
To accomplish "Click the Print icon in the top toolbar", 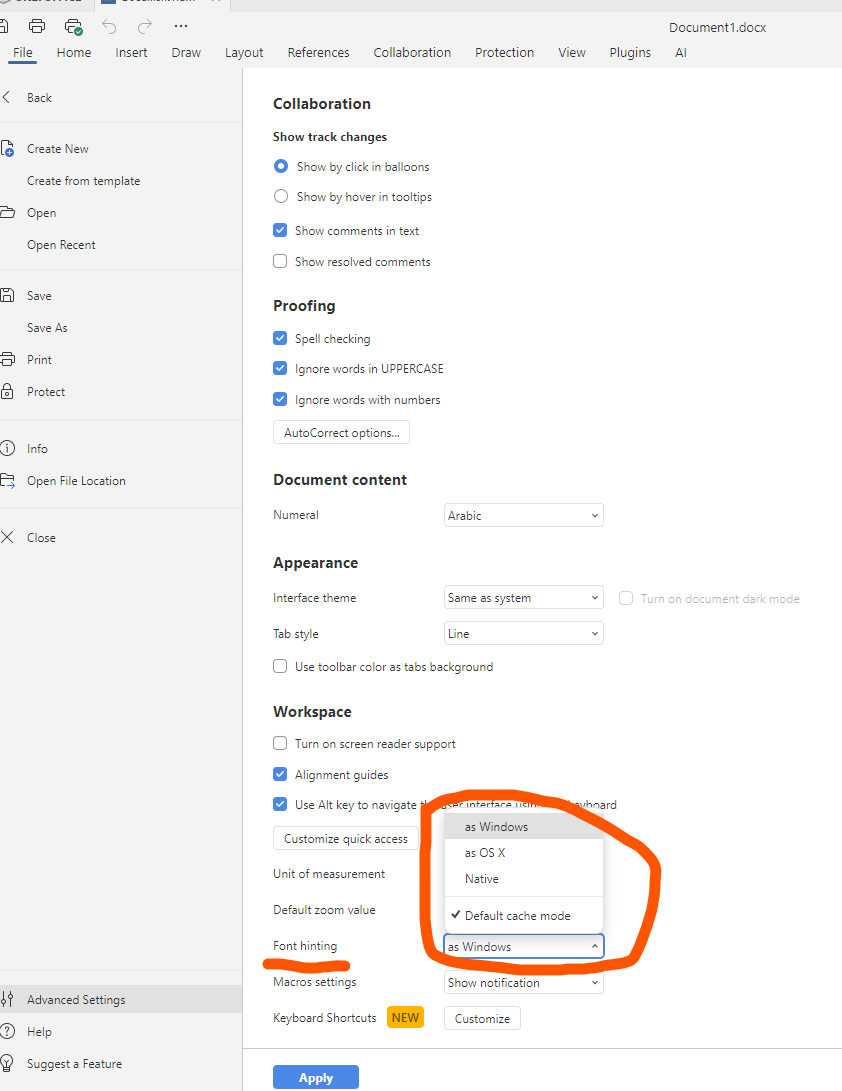I will [37, 26].
